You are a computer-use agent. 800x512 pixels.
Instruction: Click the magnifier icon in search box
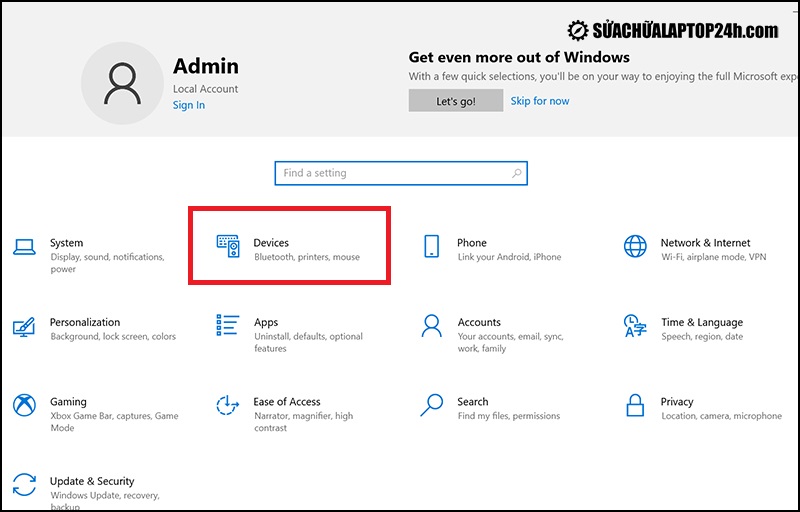(x=516, y=173)
